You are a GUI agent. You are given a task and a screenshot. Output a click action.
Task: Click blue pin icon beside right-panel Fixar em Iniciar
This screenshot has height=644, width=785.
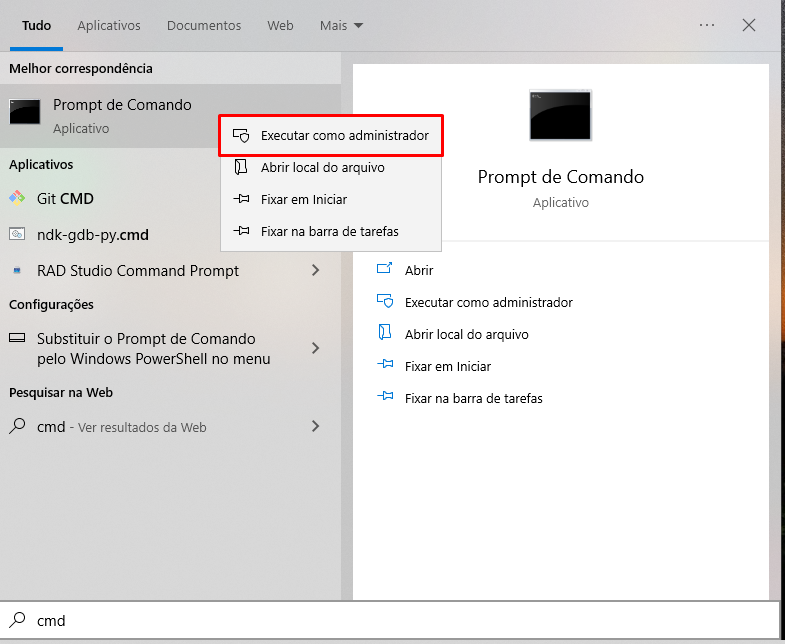385,365
